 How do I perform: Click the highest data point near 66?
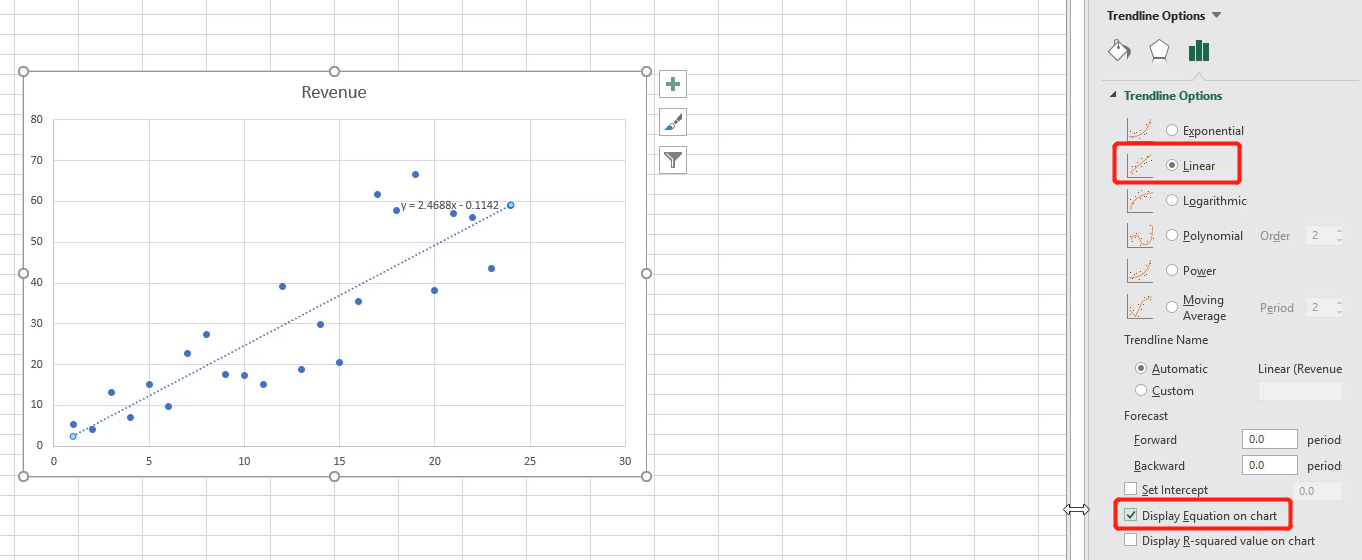click(415, 174)
